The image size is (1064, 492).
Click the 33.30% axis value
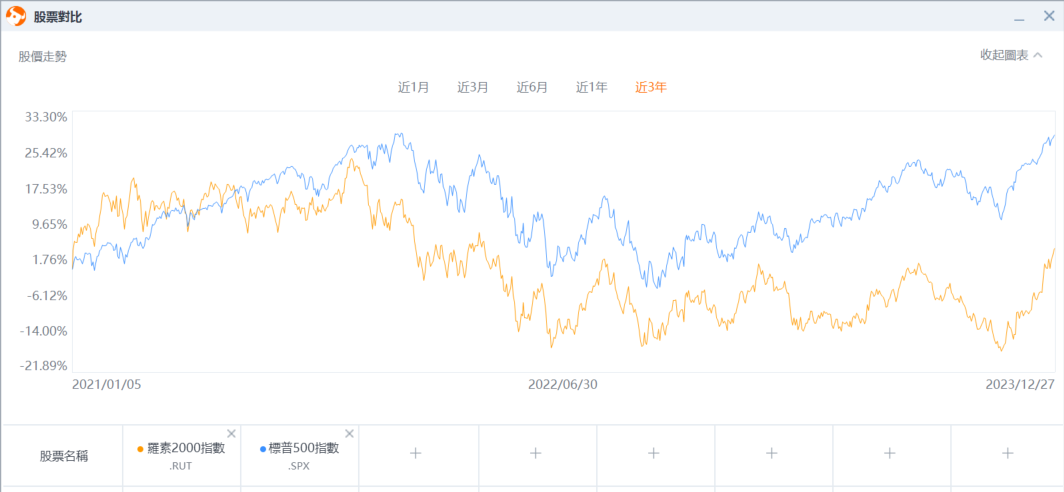[46, 117]
